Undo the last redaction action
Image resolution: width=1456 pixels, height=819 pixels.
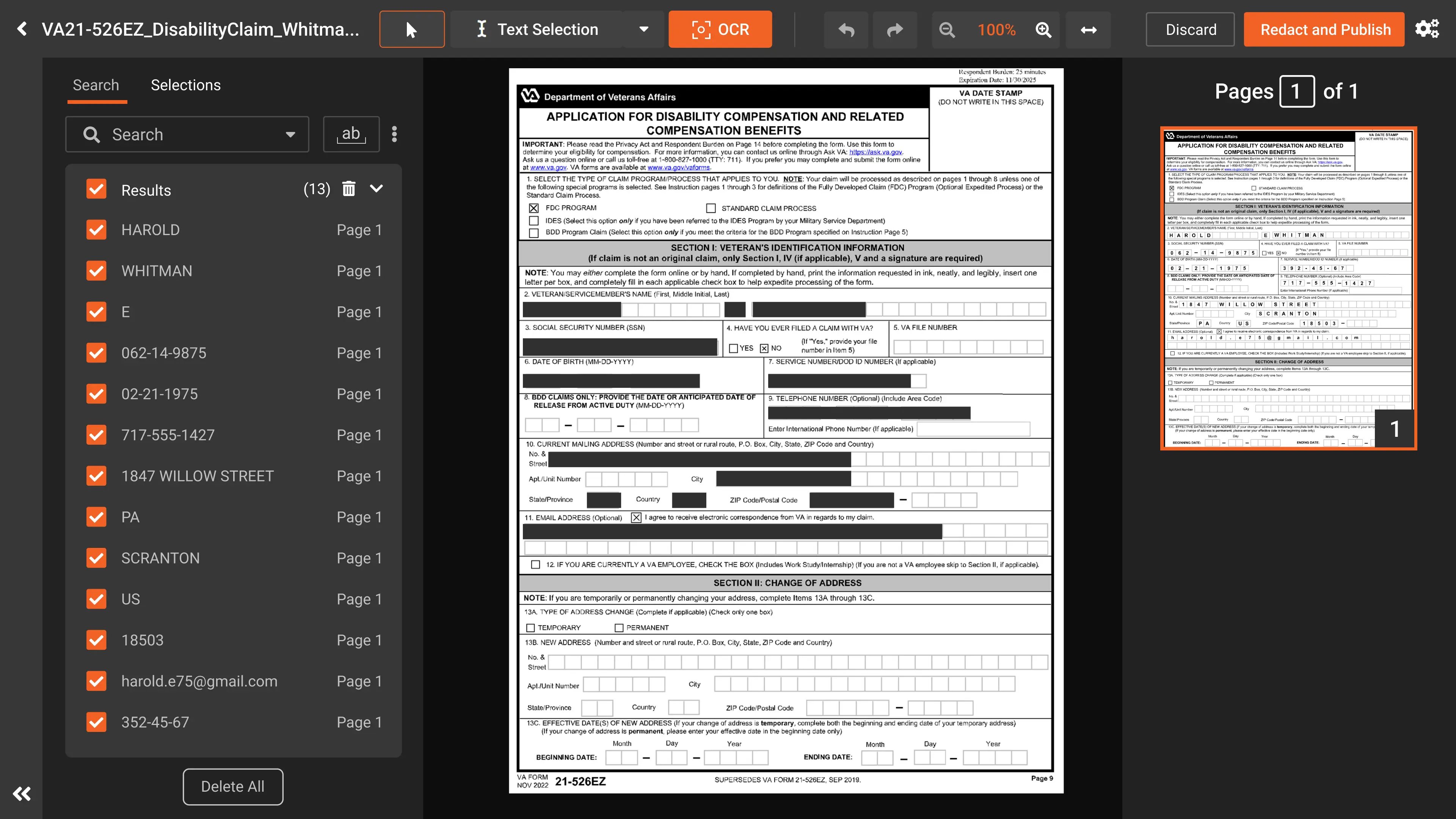[x=846, y=30]
